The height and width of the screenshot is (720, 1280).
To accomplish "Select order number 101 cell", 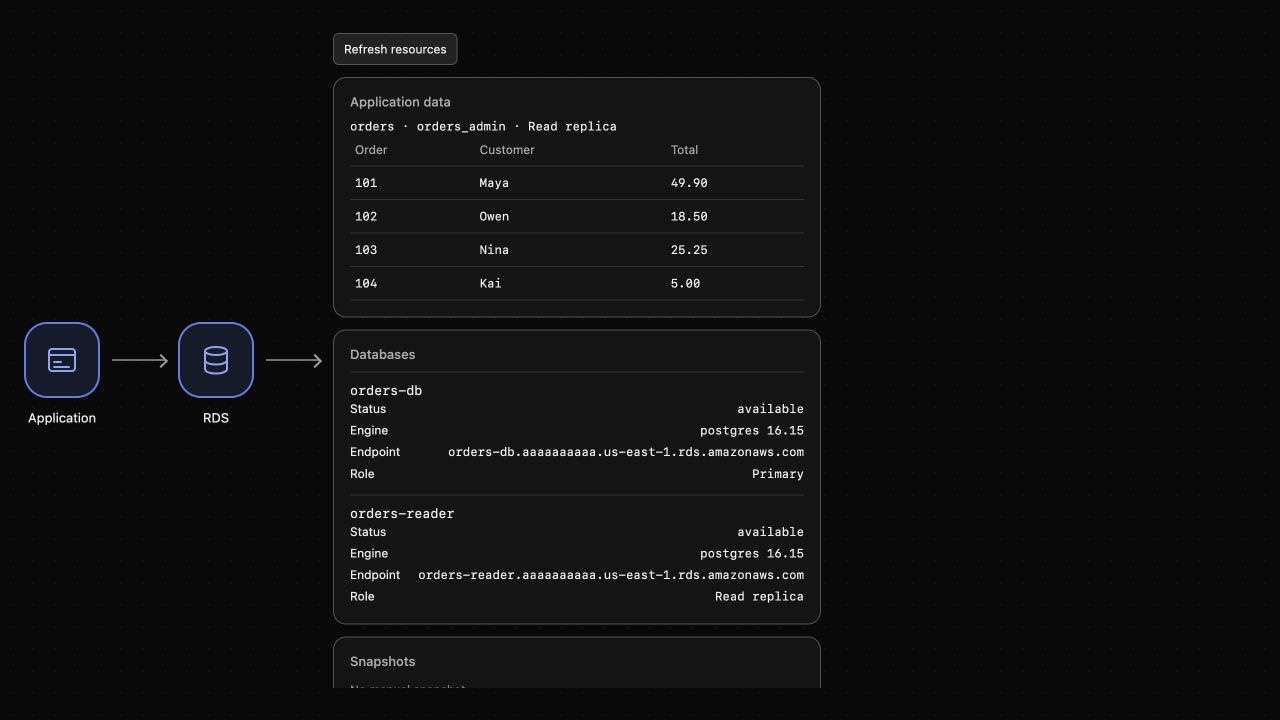I will click(366, 183).
